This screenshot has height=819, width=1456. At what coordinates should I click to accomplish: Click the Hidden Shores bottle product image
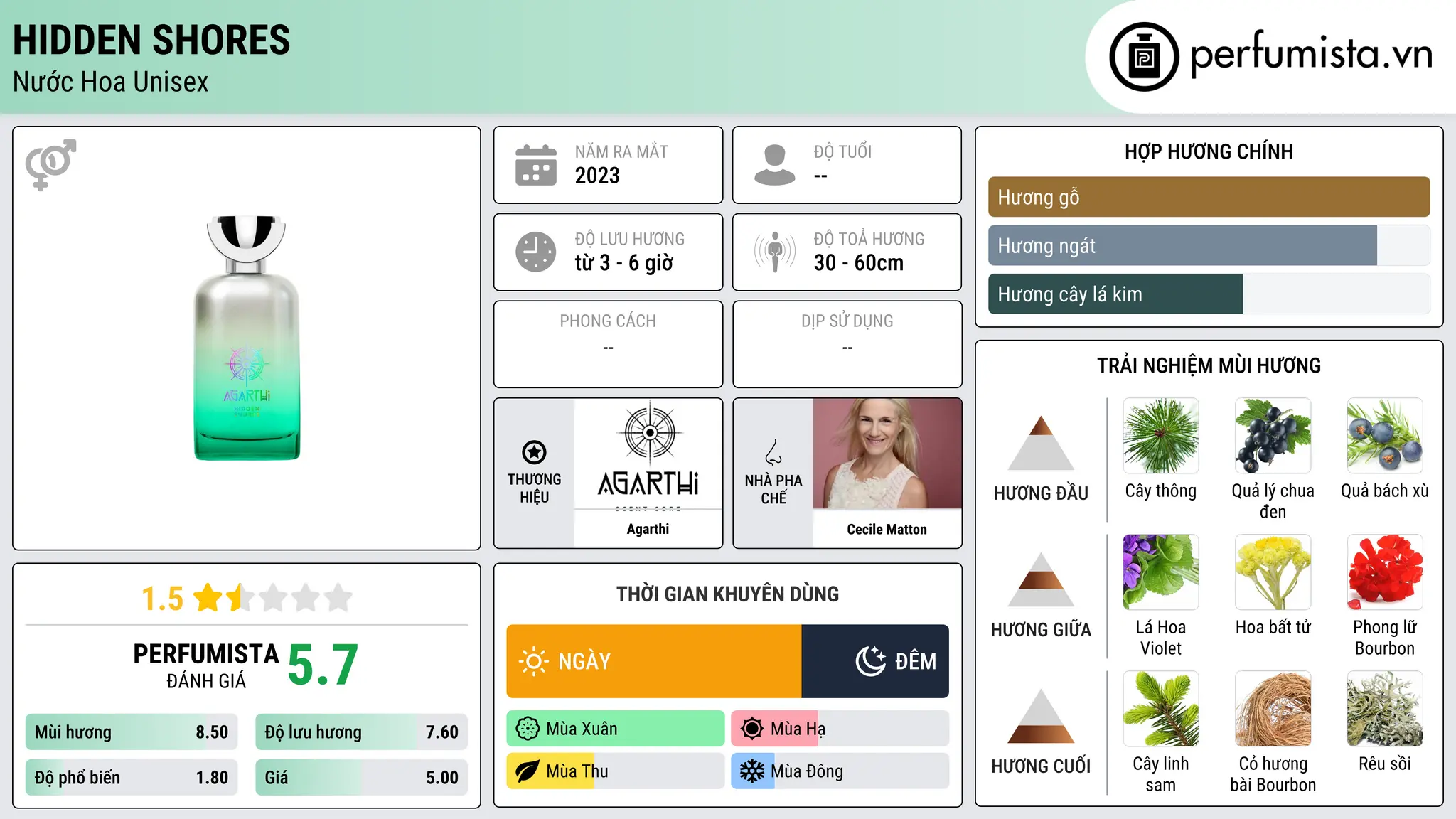247,338
